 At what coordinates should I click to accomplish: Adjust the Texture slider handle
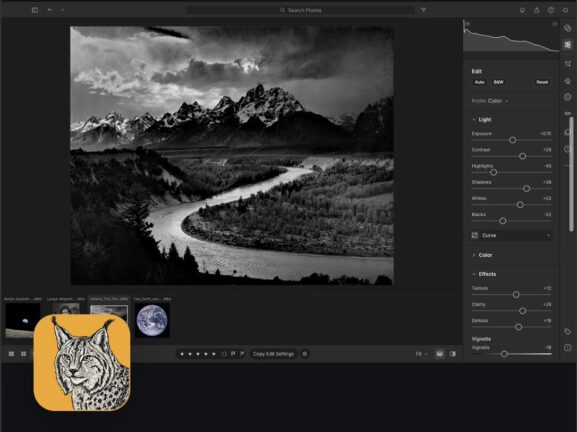[516, 295]
